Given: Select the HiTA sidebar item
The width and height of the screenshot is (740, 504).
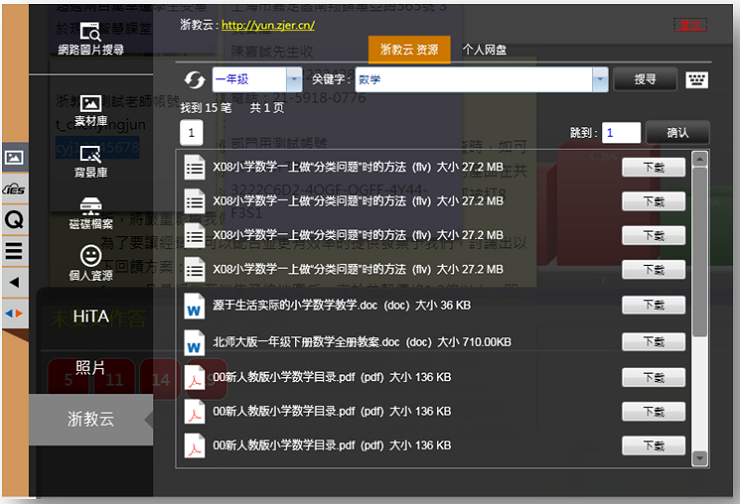Looking at the screenshot, I should coord(91,317).
